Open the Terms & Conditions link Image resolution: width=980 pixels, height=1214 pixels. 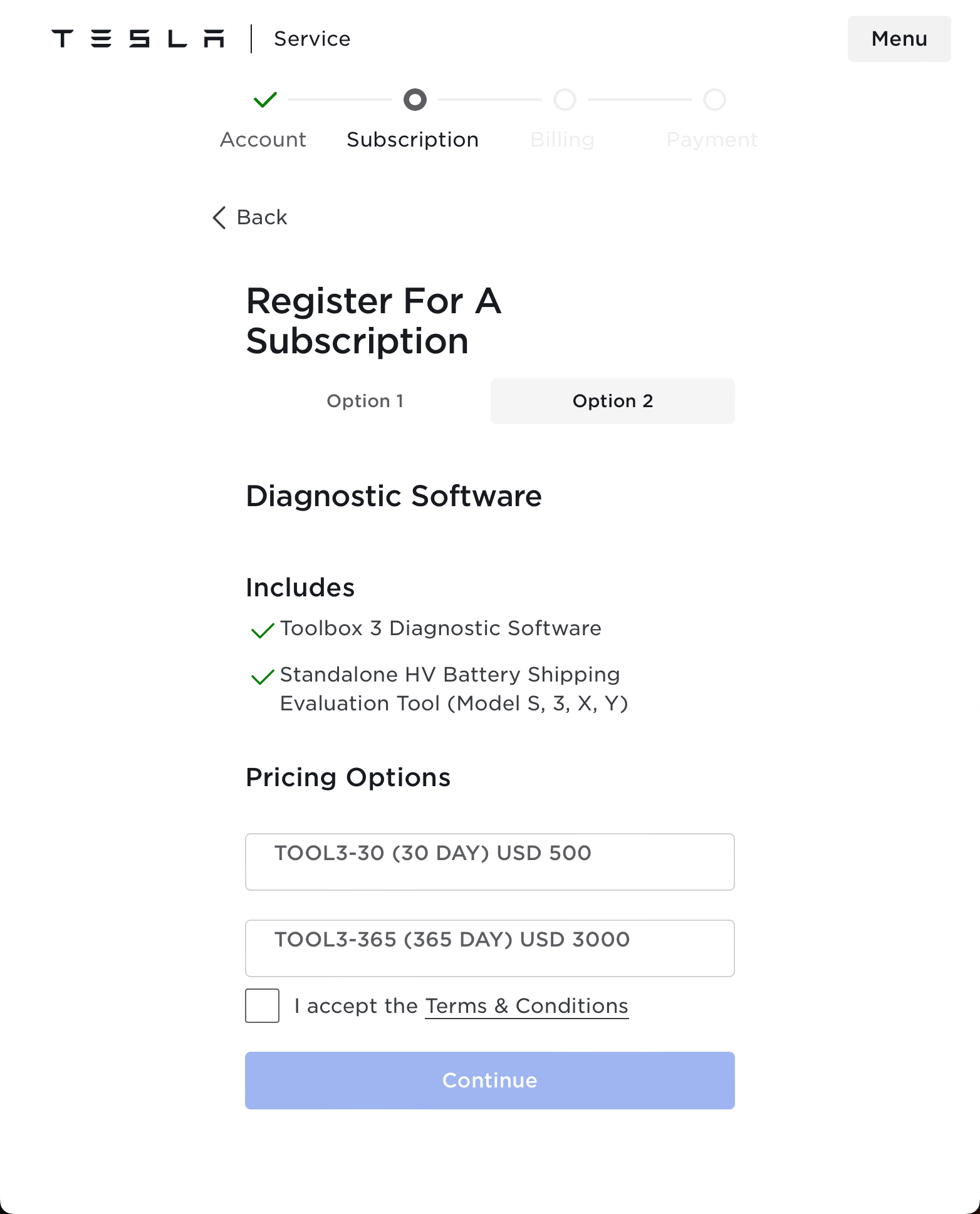(x=526, y=1005)
